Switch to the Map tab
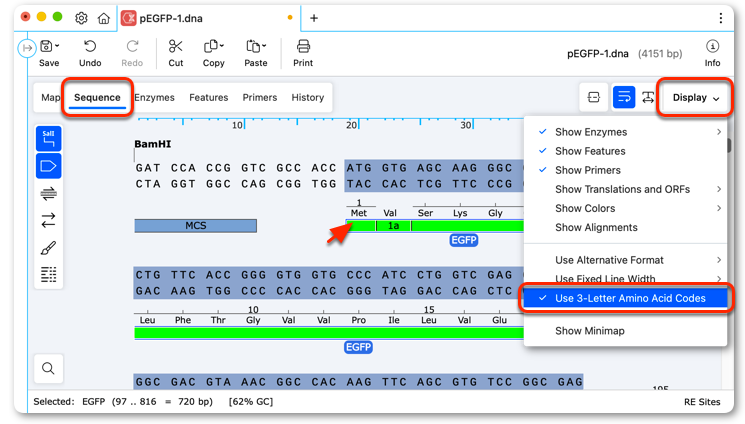Screen dimensions: 745x424 click(x=50, y=97)
